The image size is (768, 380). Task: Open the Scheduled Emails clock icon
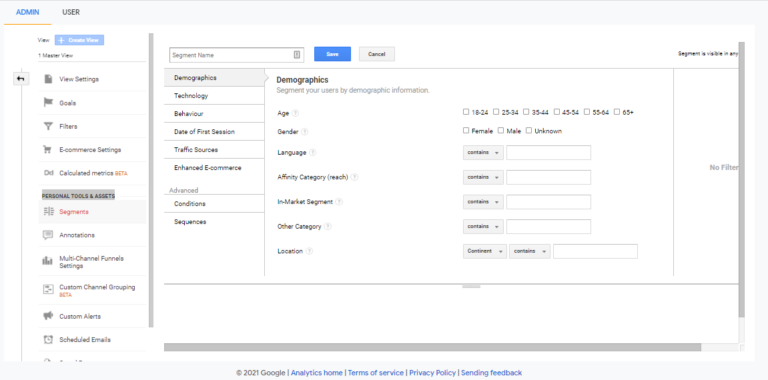(x=48, y=339)
